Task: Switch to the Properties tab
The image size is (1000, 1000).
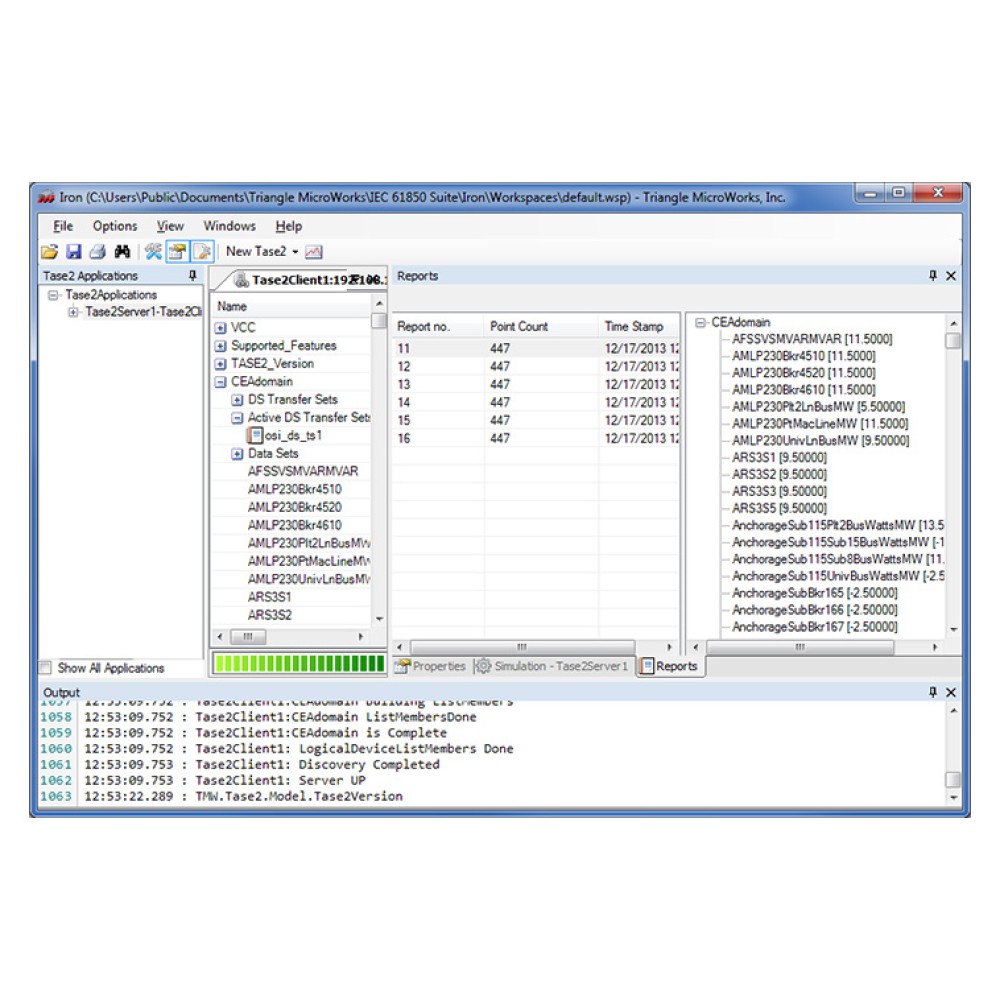Action: 430,666
